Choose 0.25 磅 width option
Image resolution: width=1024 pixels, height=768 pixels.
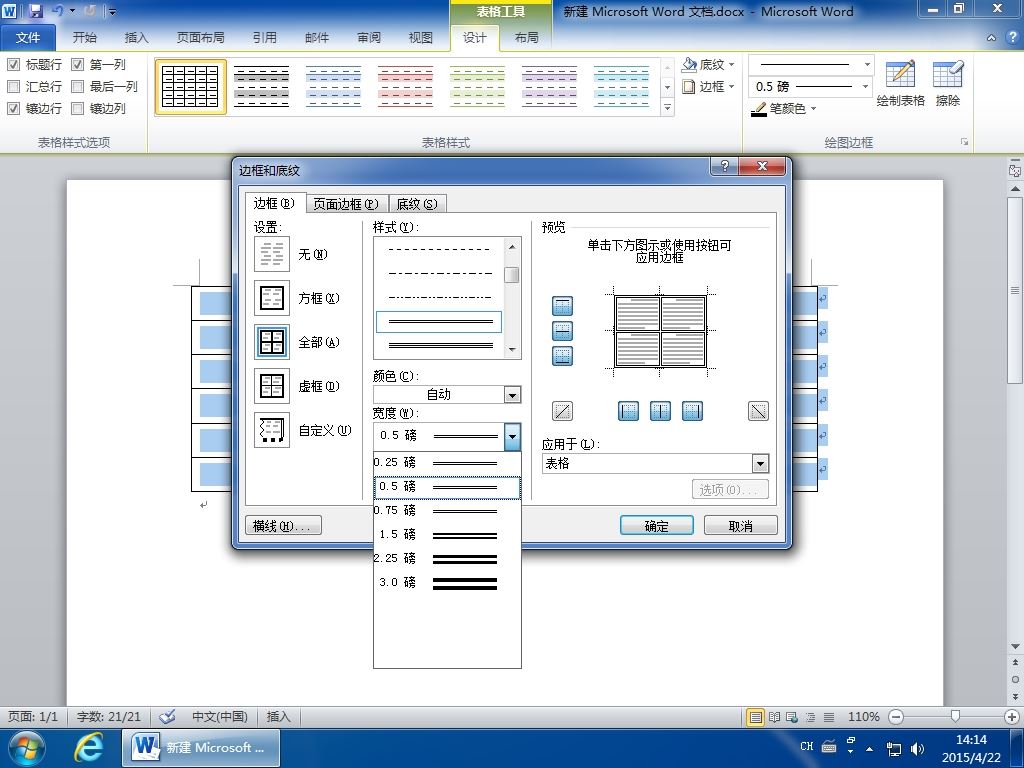(x=447, y=462)
